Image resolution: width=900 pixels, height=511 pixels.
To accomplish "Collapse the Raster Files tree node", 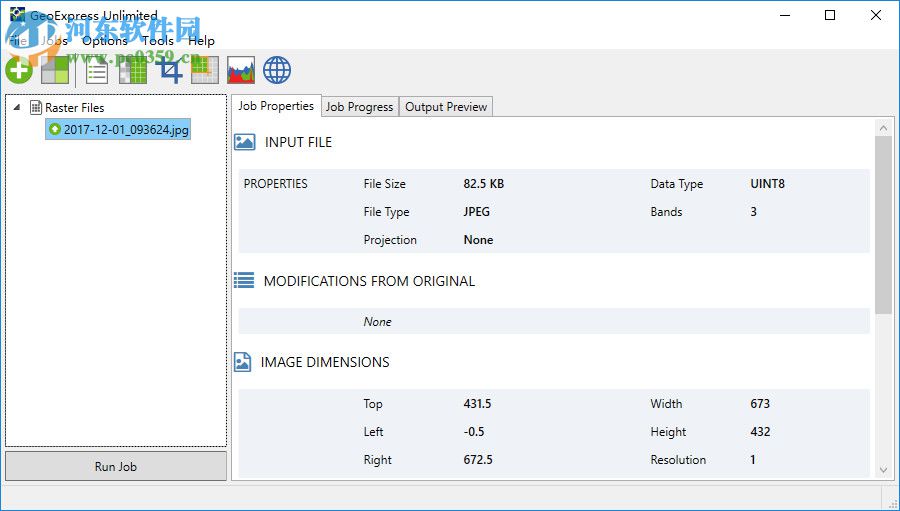I will click(17, 107).
